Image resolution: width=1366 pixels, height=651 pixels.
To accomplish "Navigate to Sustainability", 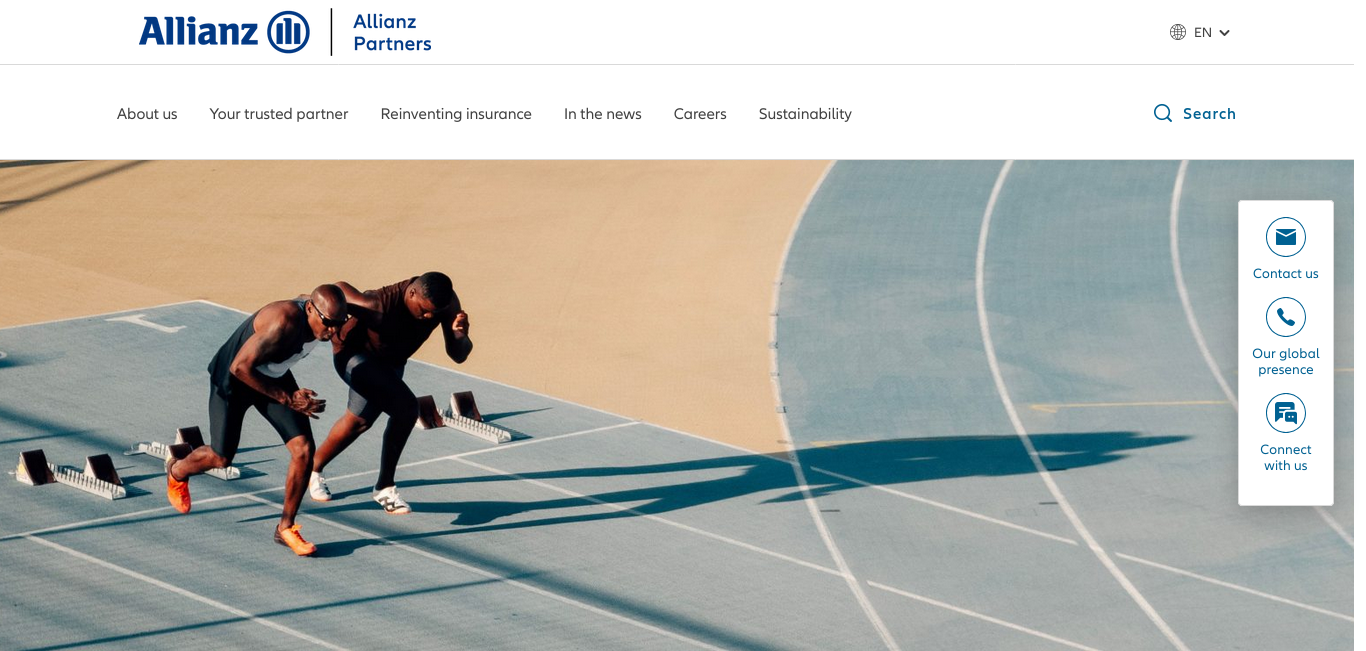I will click(x=805, y=114).
